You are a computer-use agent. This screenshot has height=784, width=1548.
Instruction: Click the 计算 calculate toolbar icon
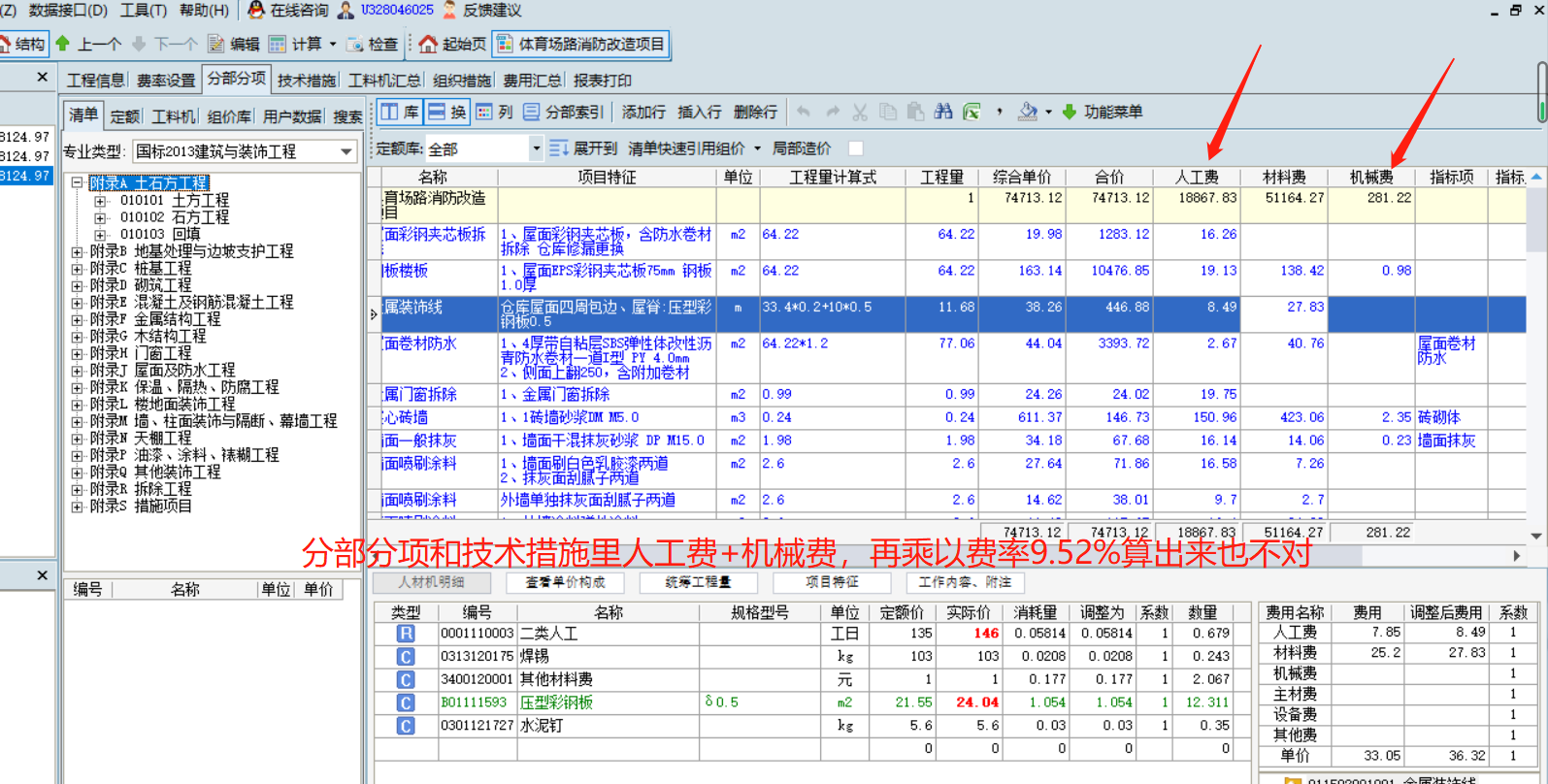pos(278,44)
